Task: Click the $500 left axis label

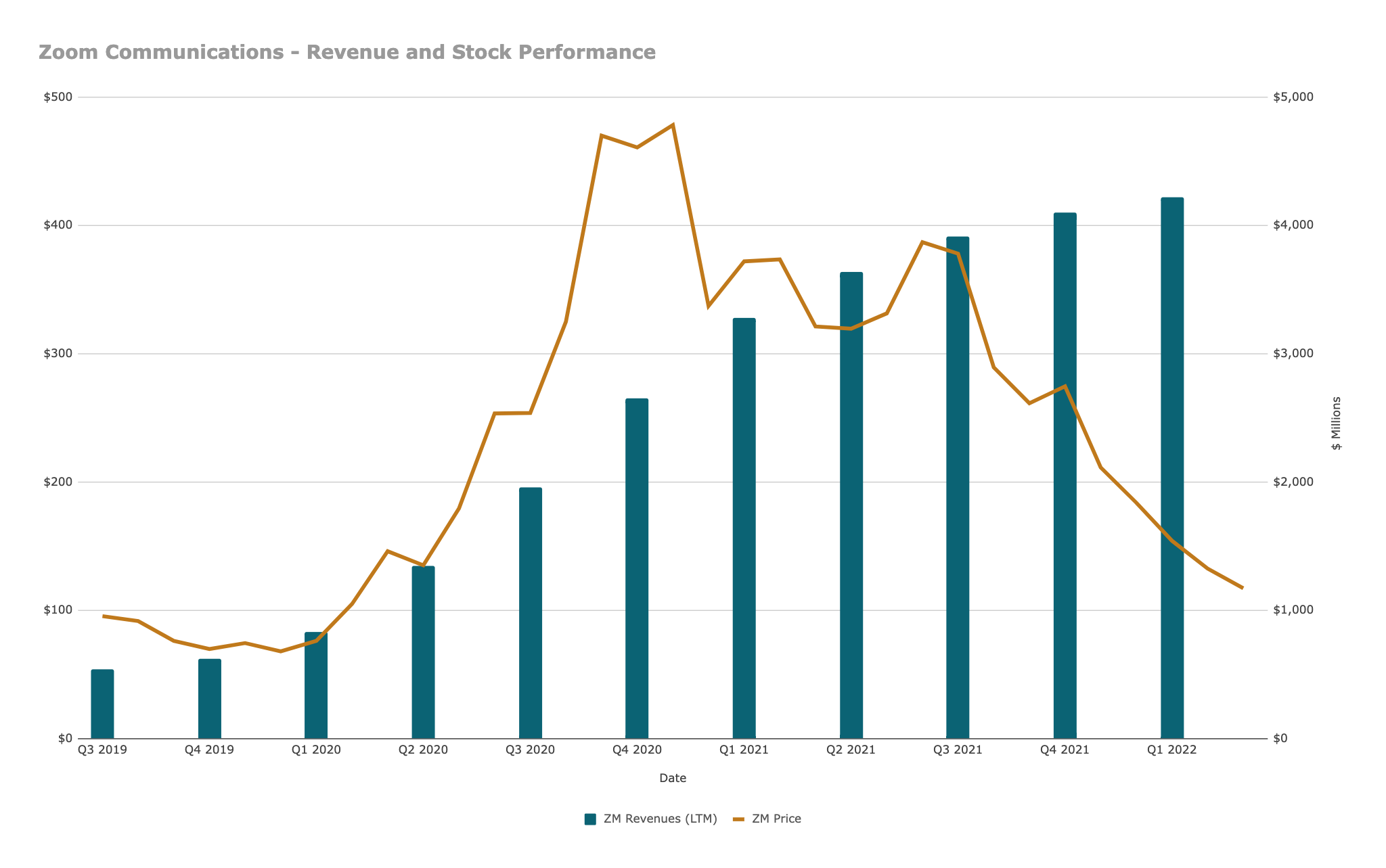Action: [x=58, y=97]
